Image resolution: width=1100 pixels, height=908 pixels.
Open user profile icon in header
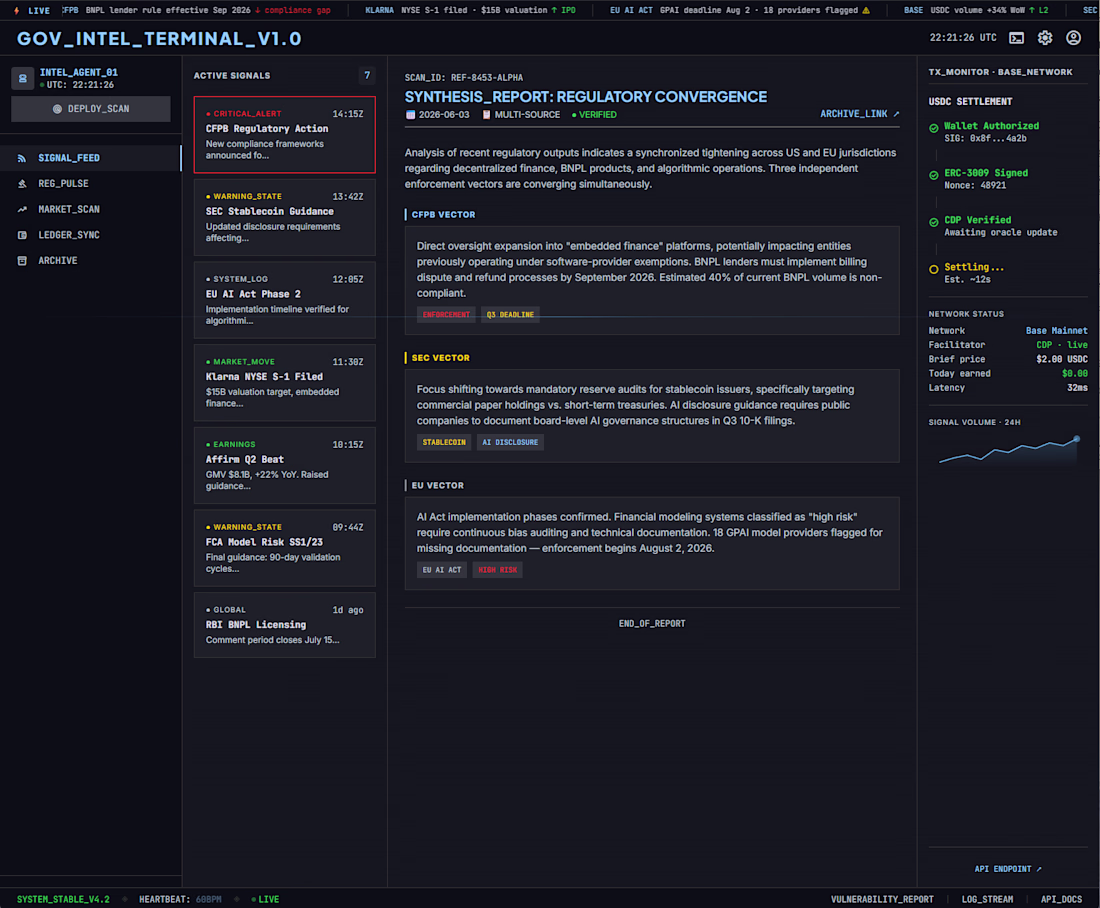pyautogui.click(x=1073, y=38)
